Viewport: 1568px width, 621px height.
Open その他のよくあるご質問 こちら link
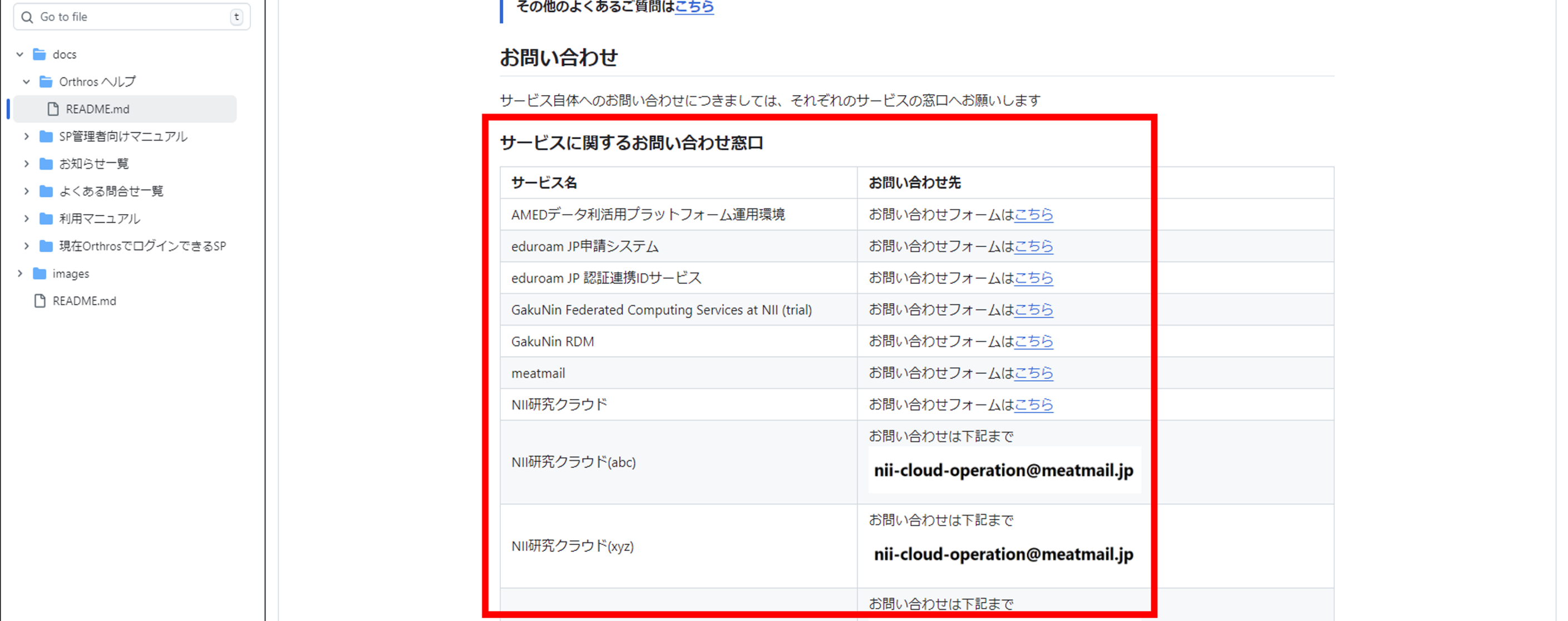(694, 7)
